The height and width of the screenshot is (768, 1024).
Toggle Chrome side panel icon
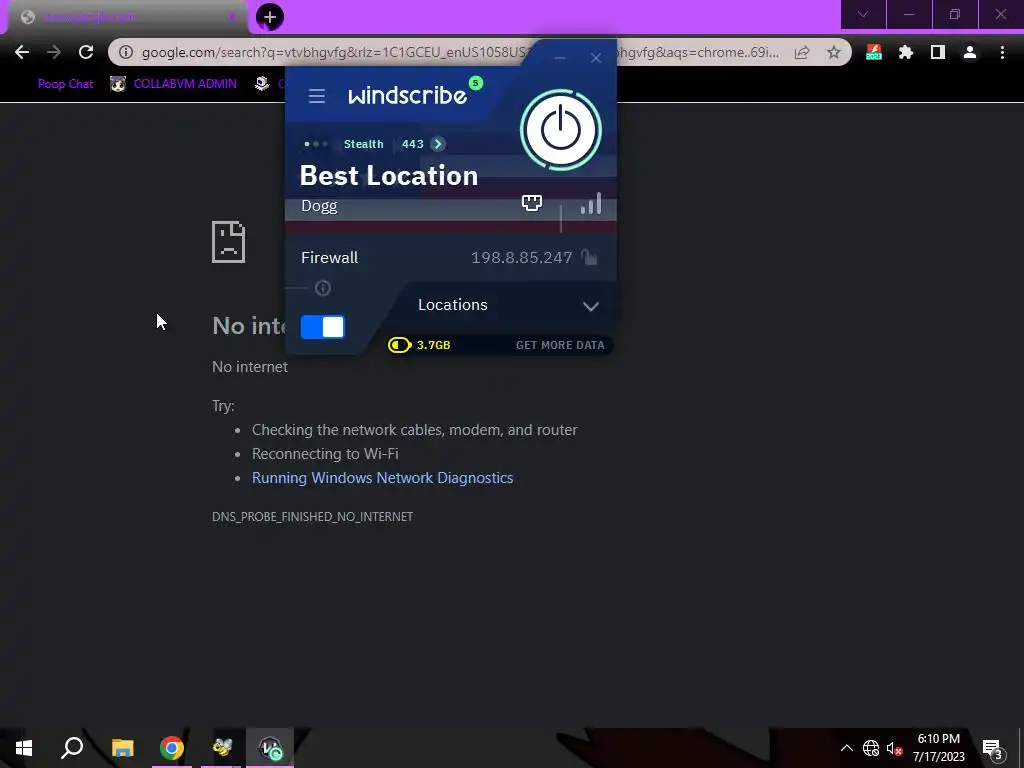point(938,52)
